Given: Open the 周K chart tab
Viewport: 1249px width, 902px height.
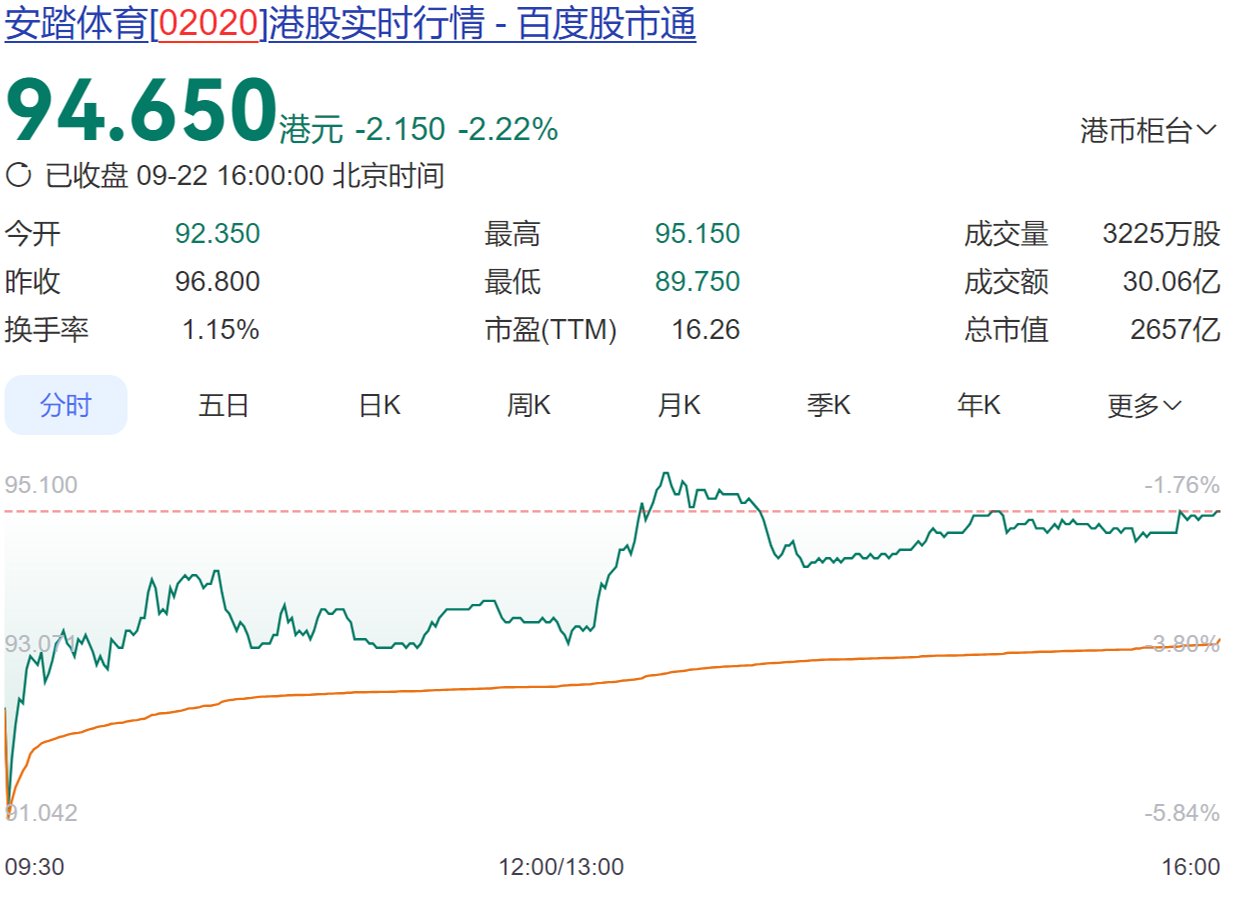Looking at the screenshot, I should pyautogui.click(x=528, y=405).
